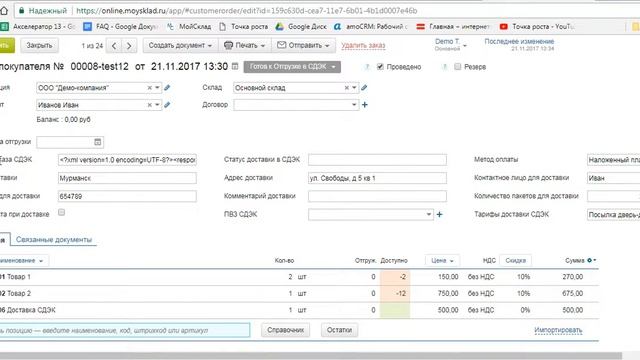
Task: Open the Google Диск bookmark
Action: point(301,27)
